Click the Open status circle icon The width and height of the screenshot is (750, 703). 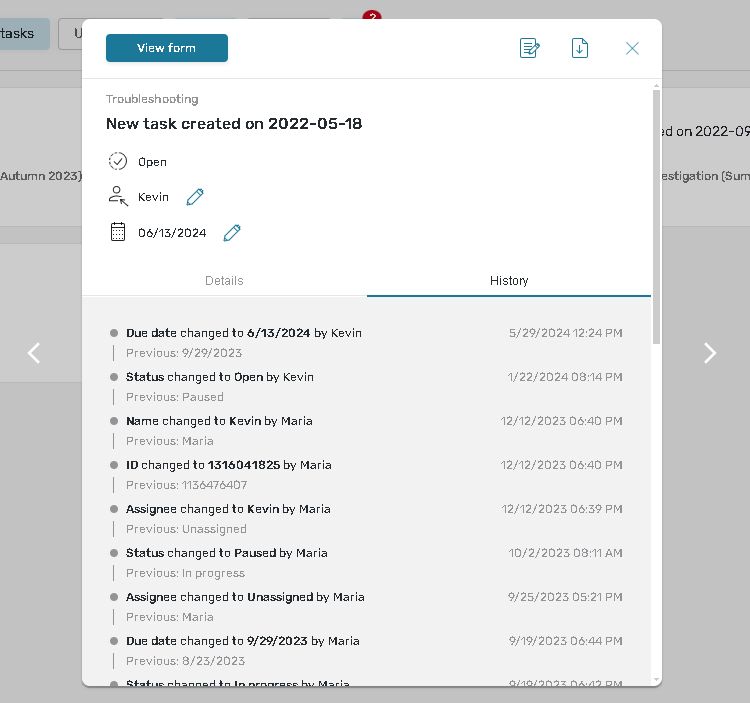pyautogui.click(x=118, y=161)
